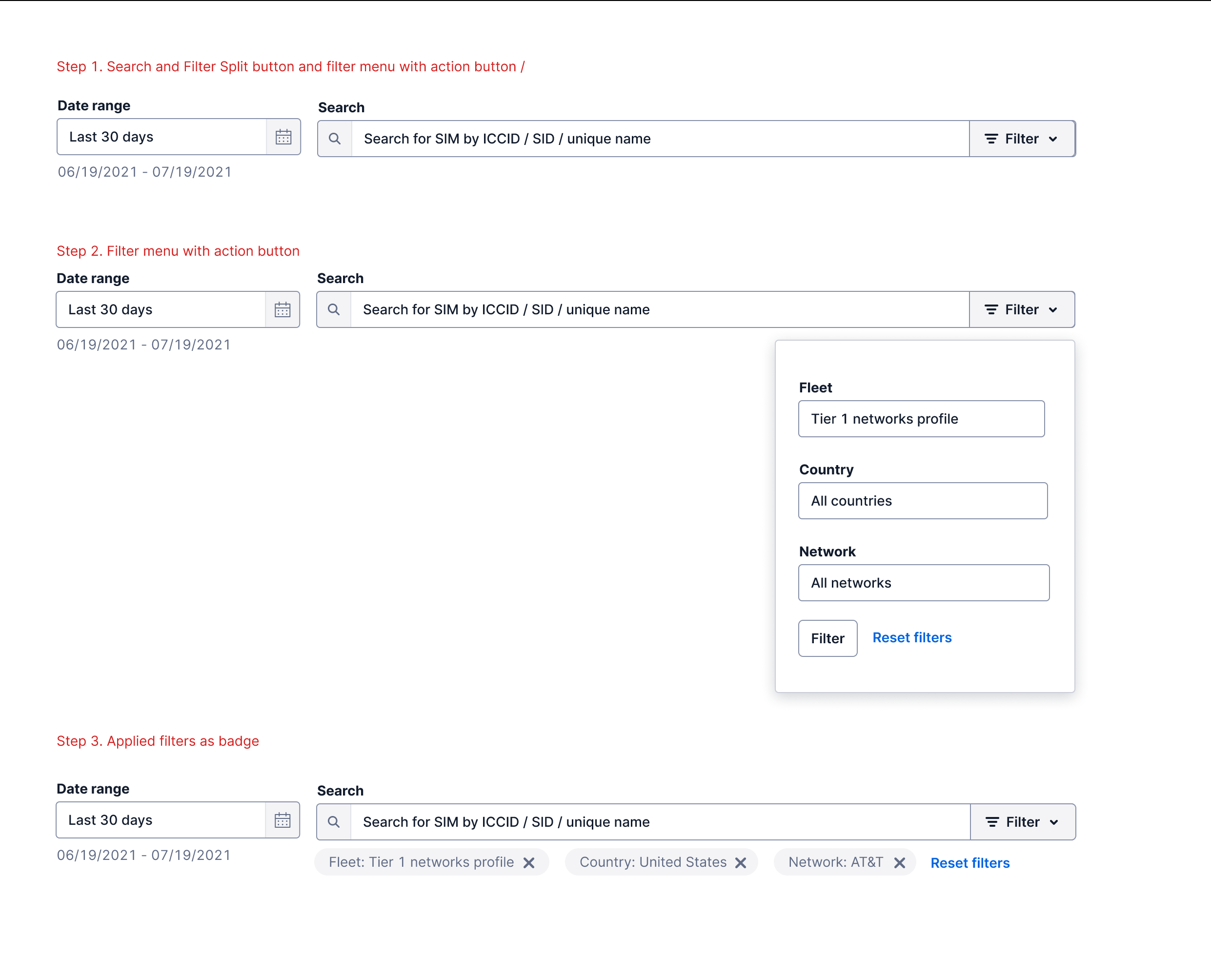The image size is (1211, 980).
Task: Open the Filter split button in Step 3
Action: (x=1023, y=822)
